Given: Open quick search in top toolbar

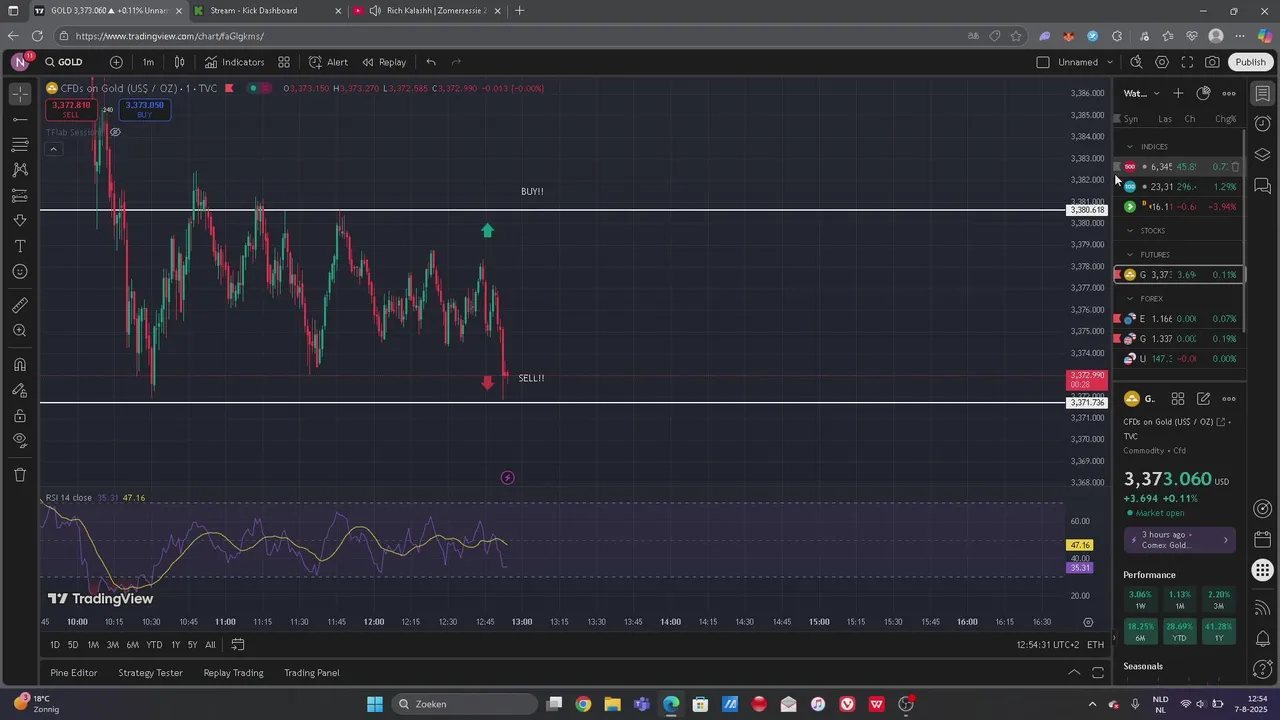Looking at the screenshot, I should point(1136,62).
